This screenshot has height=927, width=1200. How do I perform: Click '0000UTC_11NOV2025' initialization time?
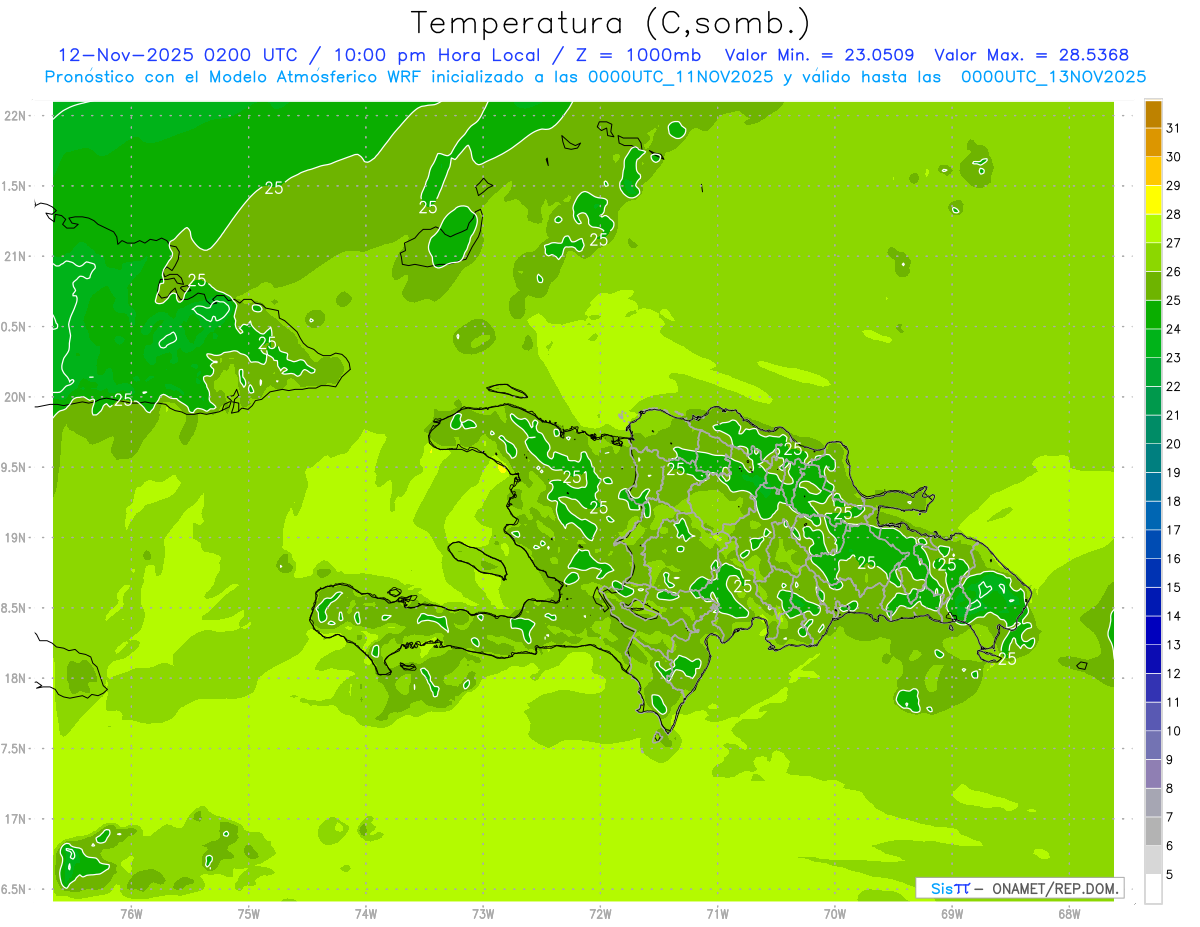click(x=679, y=77)
